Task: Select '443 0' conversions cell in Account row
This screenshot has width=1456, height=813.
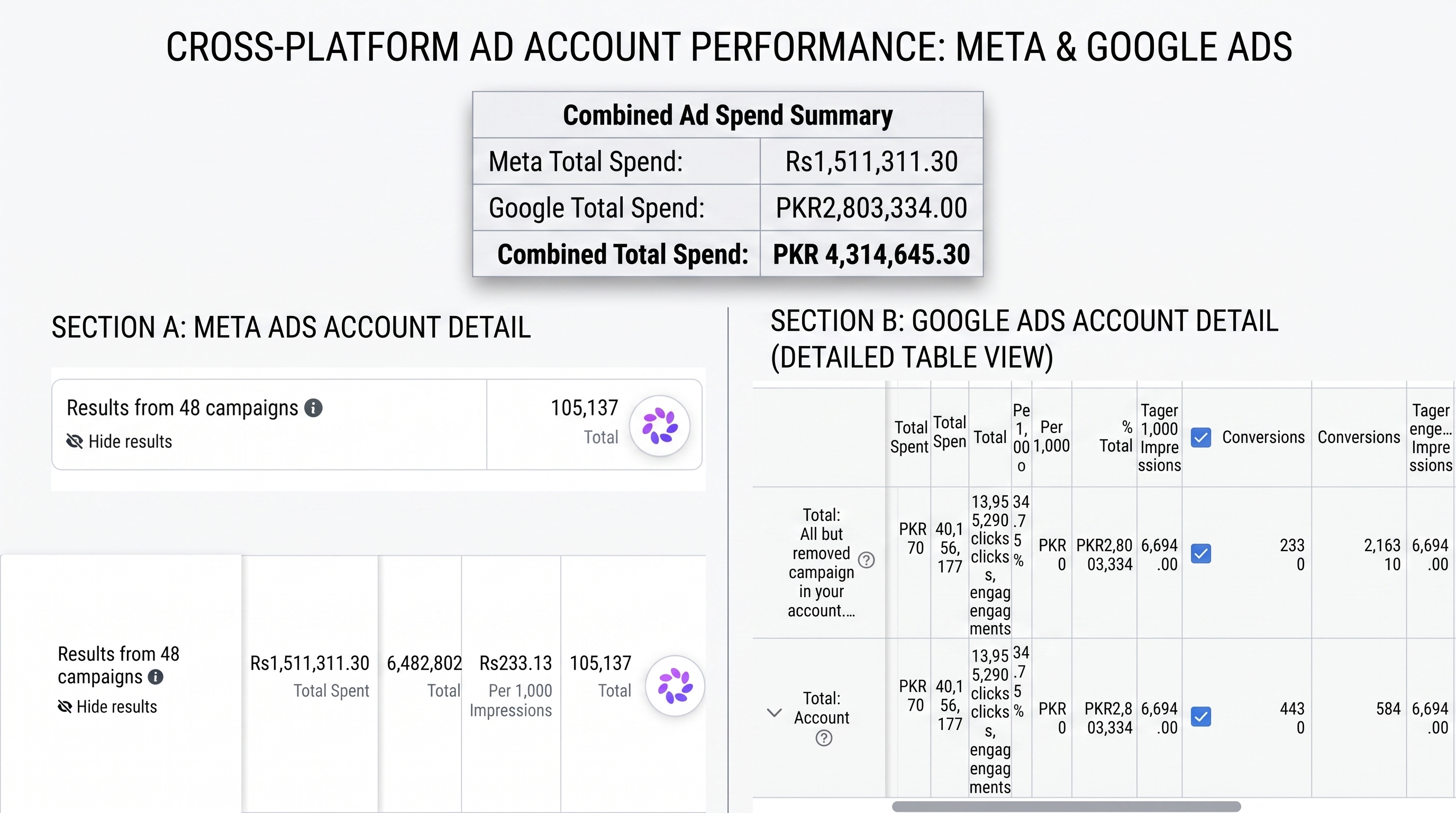Action: click(x=1292, y=718)
